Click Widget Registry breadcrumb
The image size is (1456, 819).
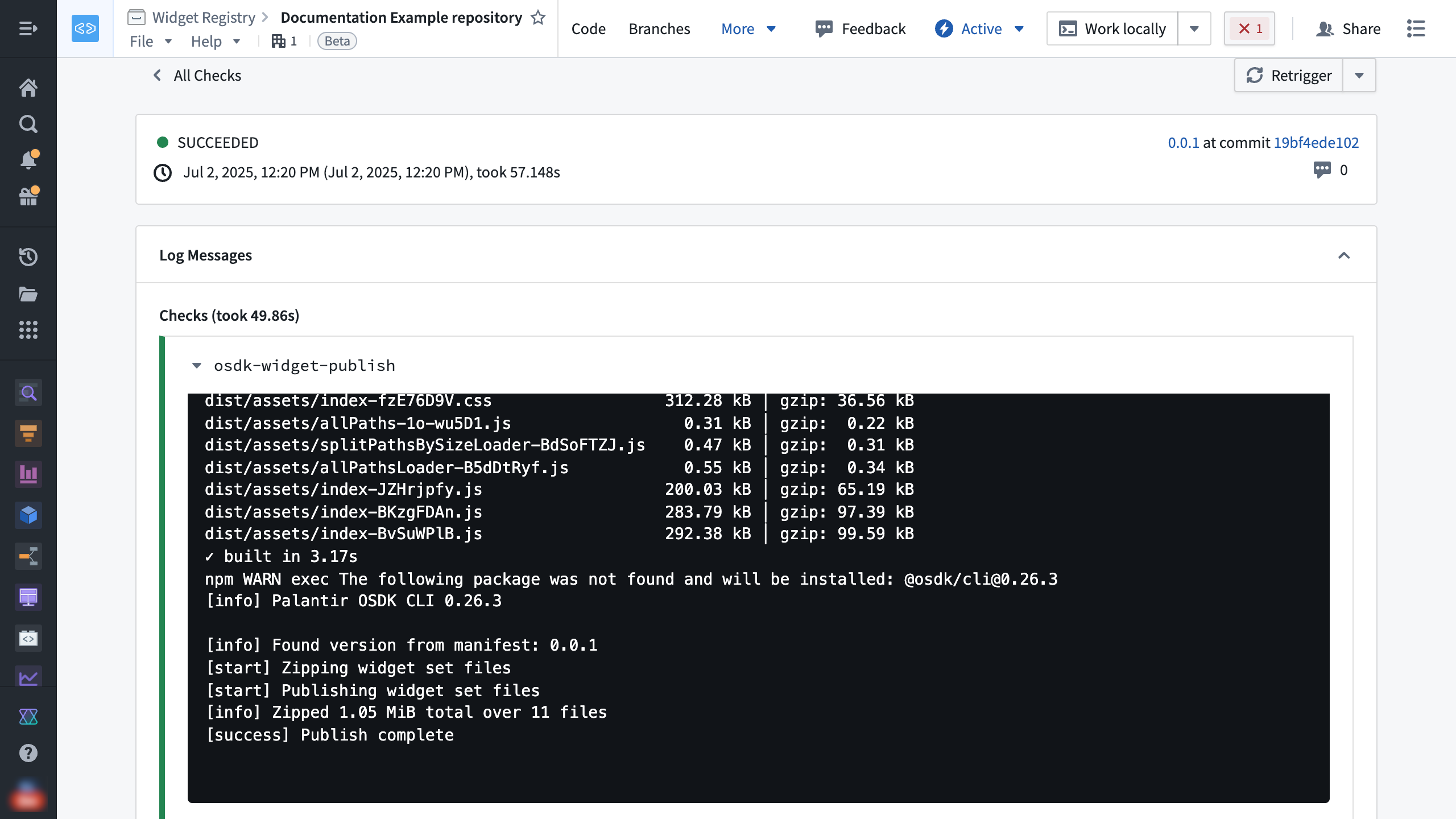click(x=204, y=18)
